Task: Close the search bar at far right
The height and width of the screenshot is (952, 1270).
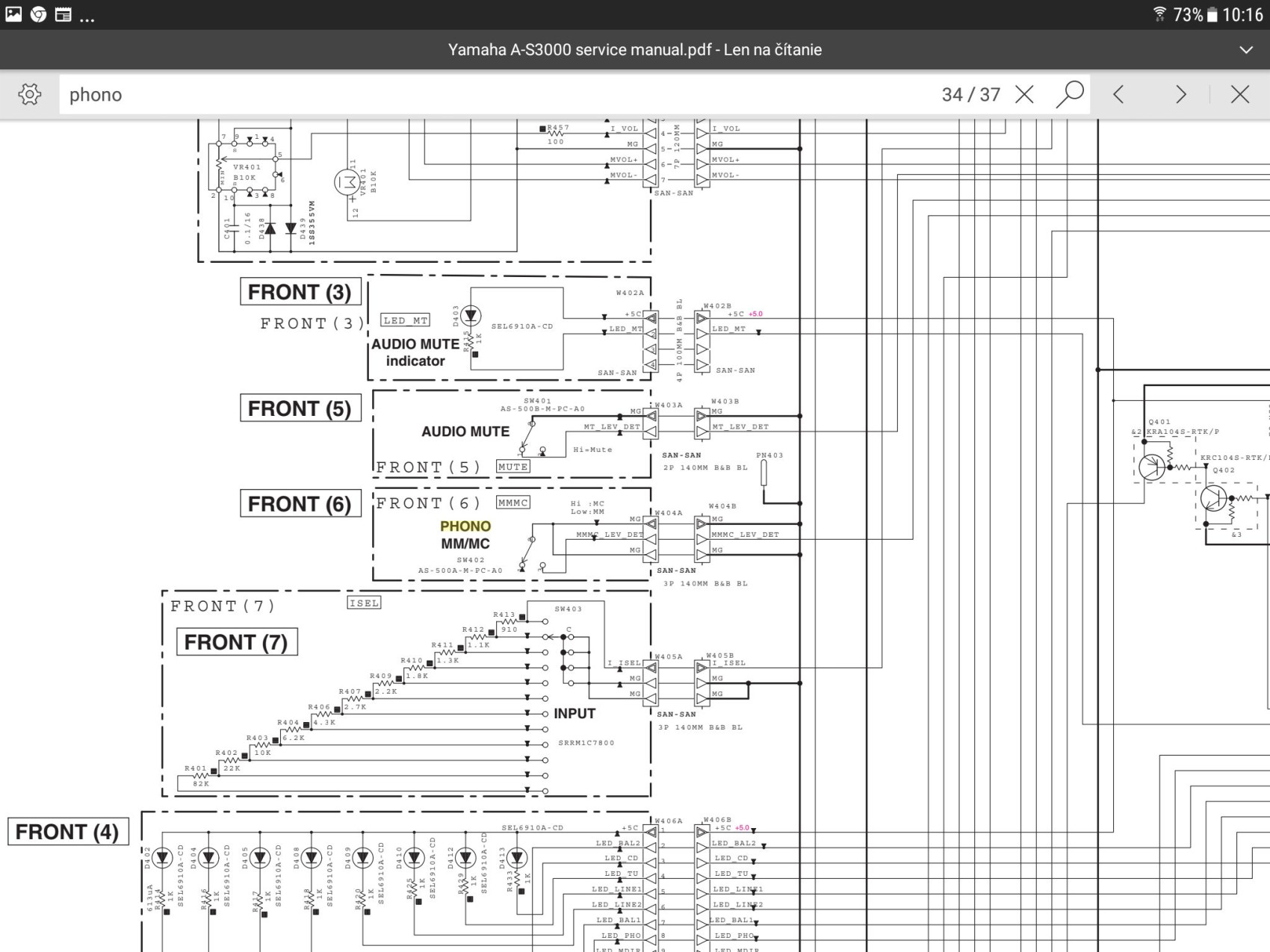Action: tap(1239, 94)
